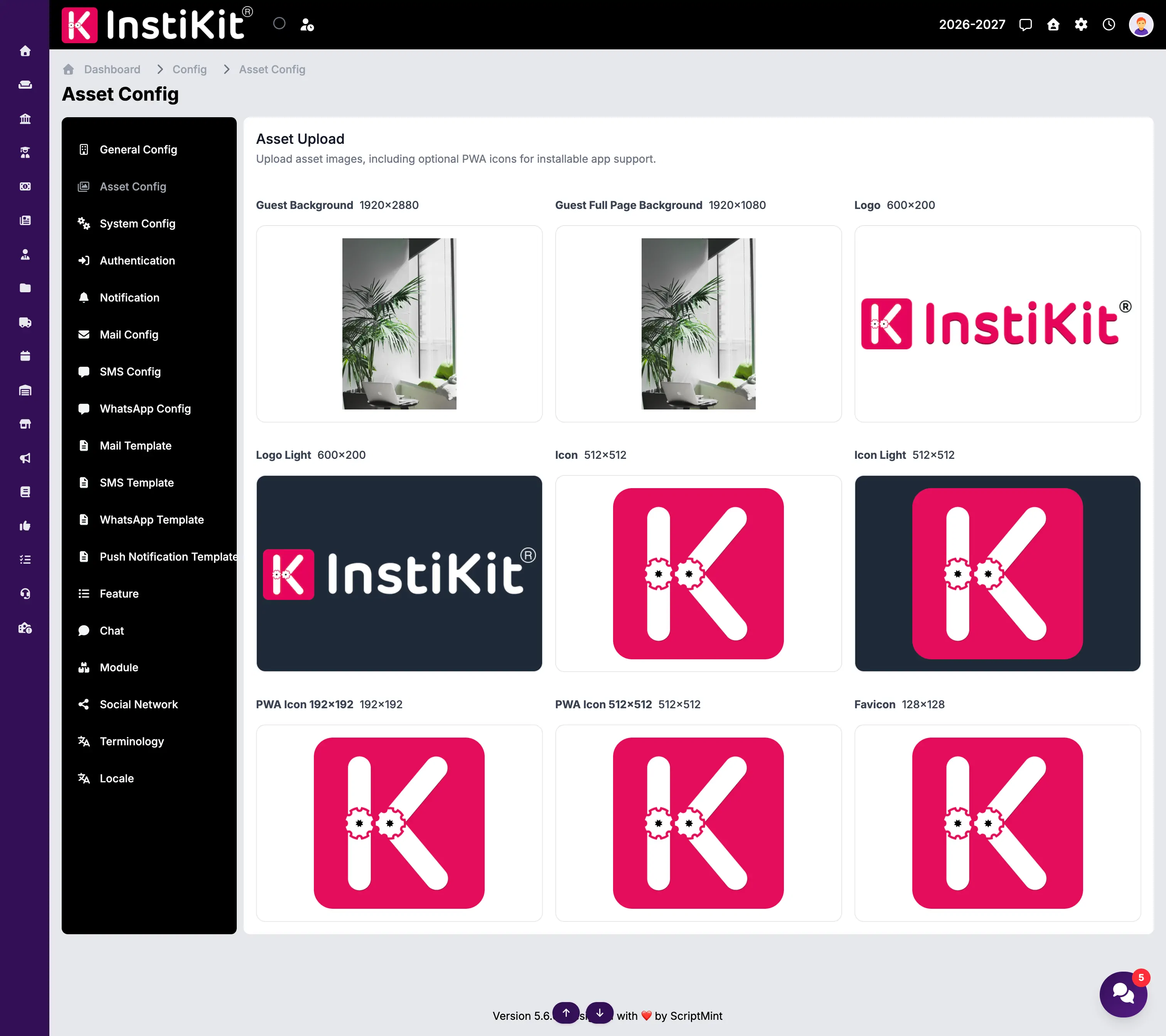Click the store shop icon in sidebar
This screenshot has width=1166, height=1036.
point(25,424)
